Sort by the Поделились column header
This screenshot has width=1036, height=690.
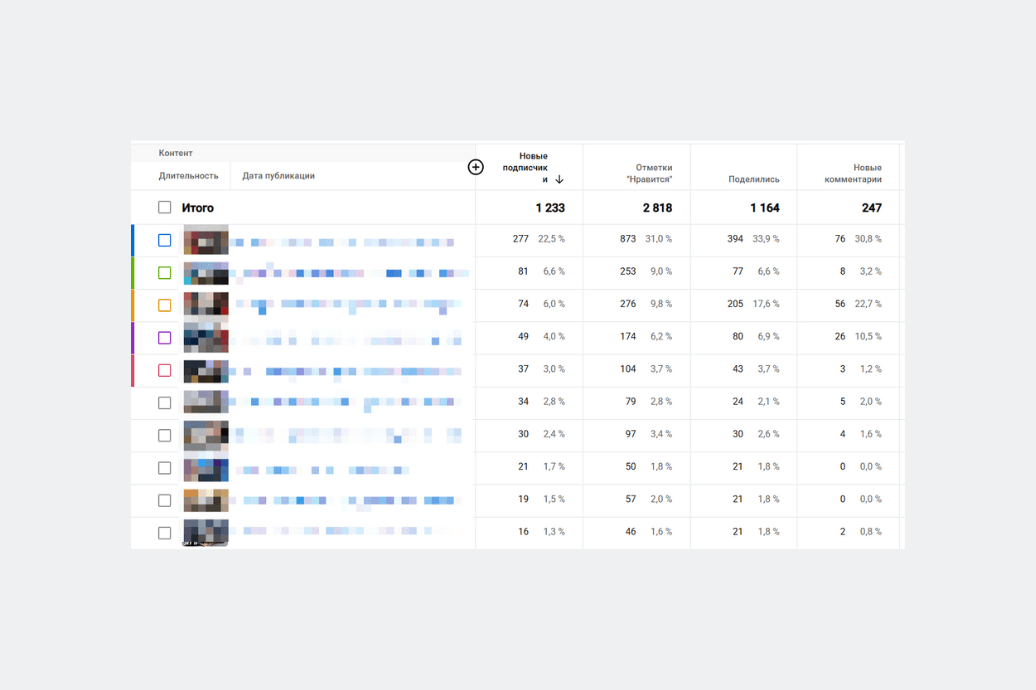tap(754, 180)
